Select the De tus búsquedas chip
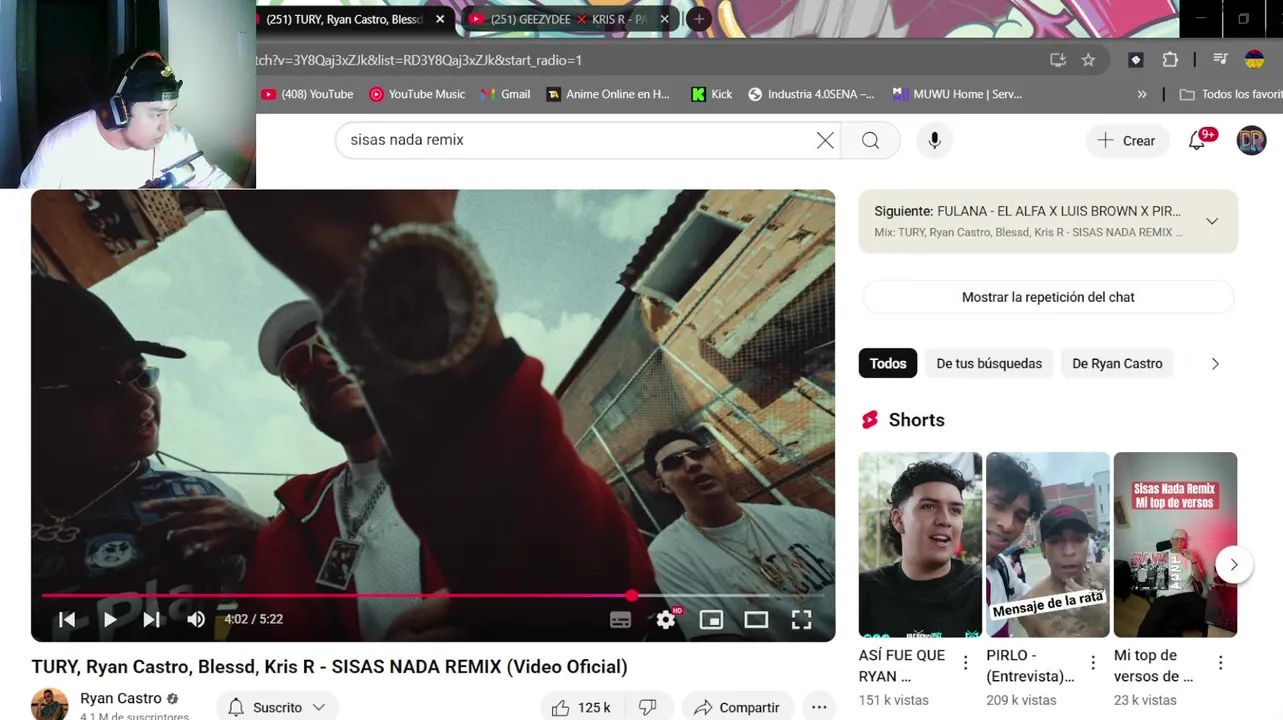This screenshot has height=720, width=1283. click(x=989, y=363)
